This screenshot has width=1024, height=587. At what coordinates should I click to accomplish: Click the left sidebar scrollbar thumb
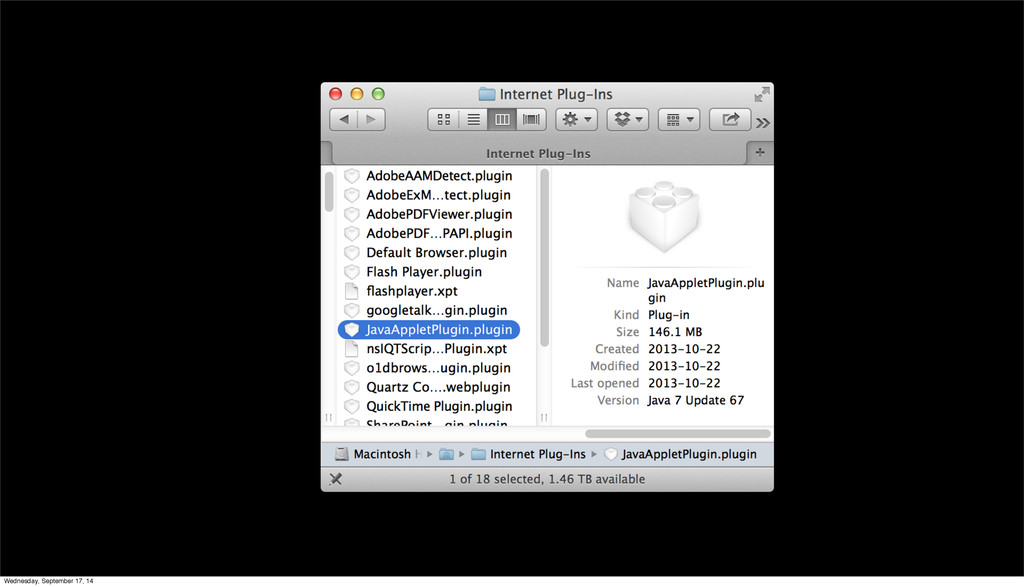(x=328, y=191)
